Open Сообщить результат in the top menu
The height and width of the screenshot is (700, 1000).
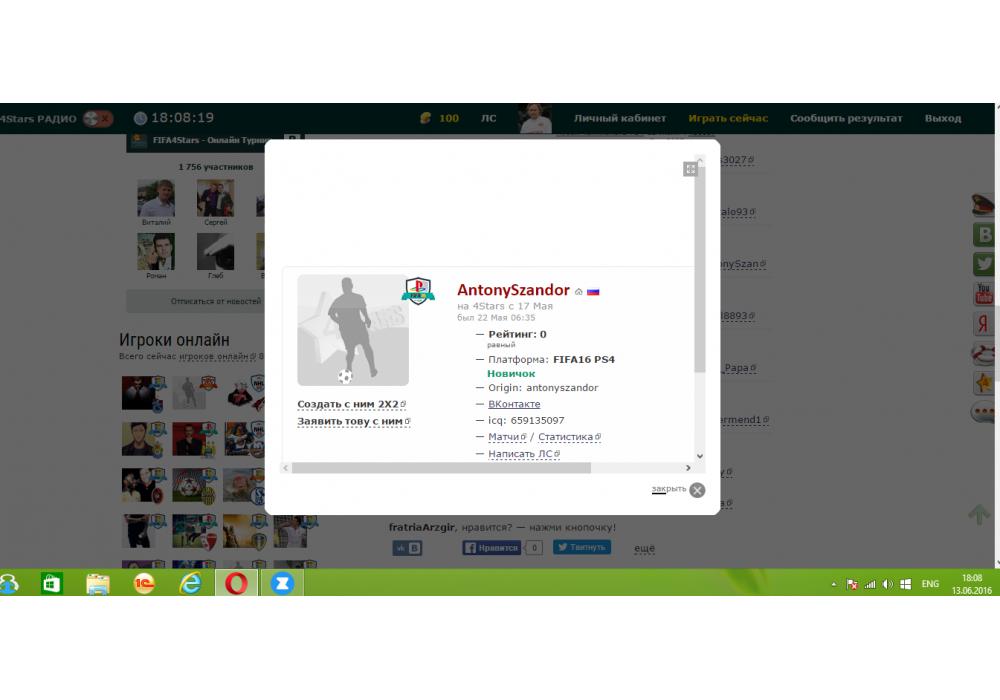tap(846, 118)
